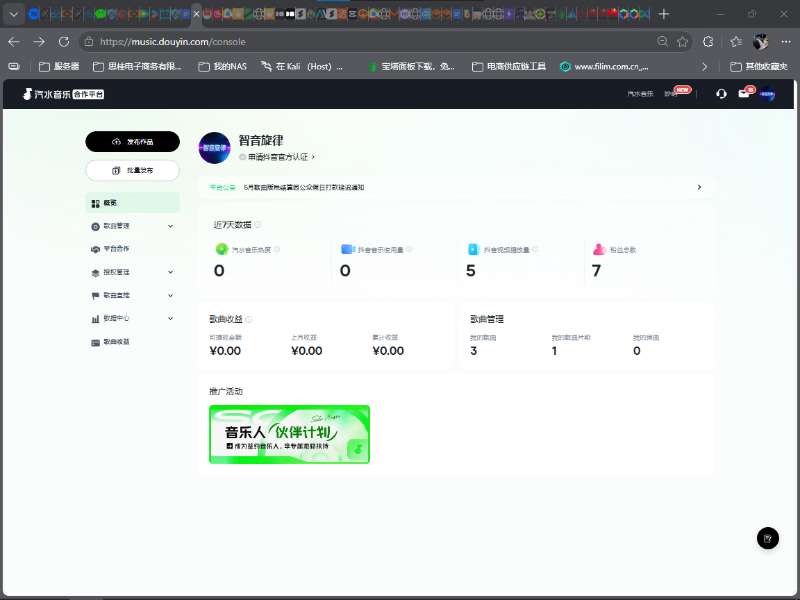Image resolution: width=800 pixels, height=600 pixels.
Task: Open the 音乐人伙伴计划 promotion banner
Action: (x=289, y=434)
